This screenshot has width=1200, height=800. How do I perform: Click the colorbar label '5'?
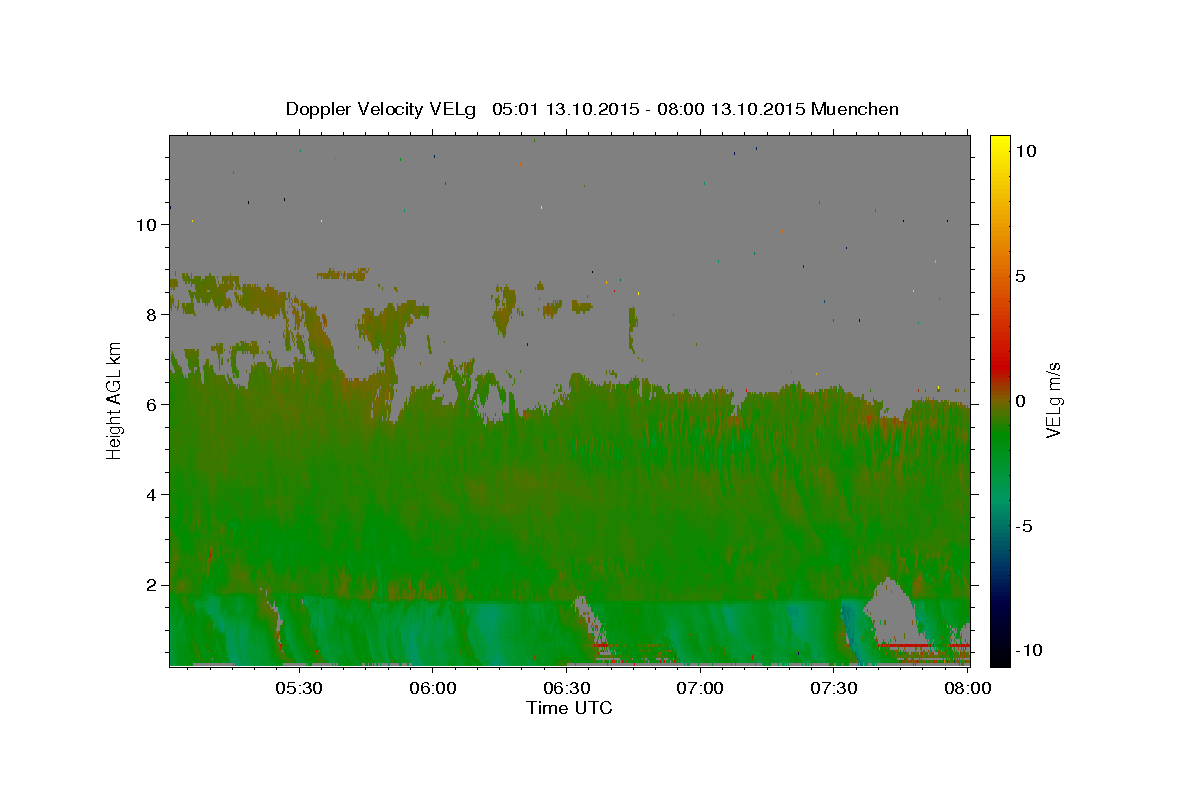coord(1020,276)
